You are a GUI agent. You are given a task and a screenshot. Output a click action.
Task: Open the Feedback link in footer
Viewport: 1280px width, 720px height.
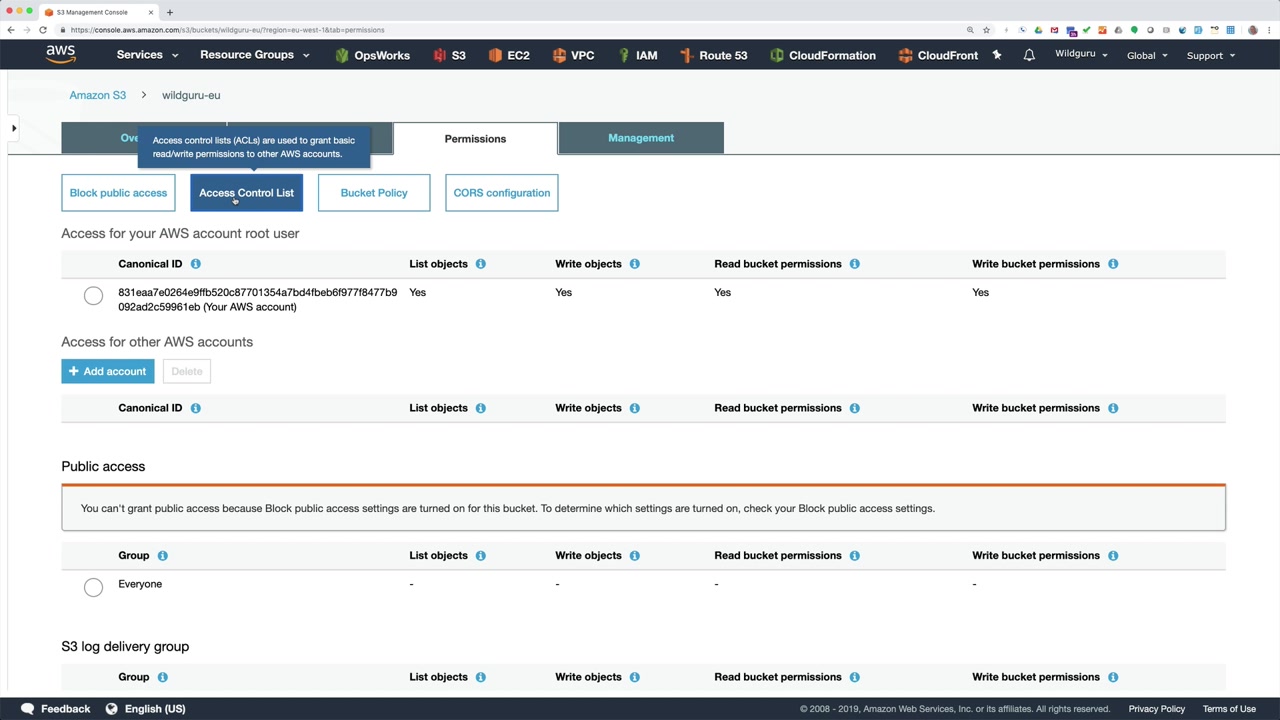[x=56, y=709]
